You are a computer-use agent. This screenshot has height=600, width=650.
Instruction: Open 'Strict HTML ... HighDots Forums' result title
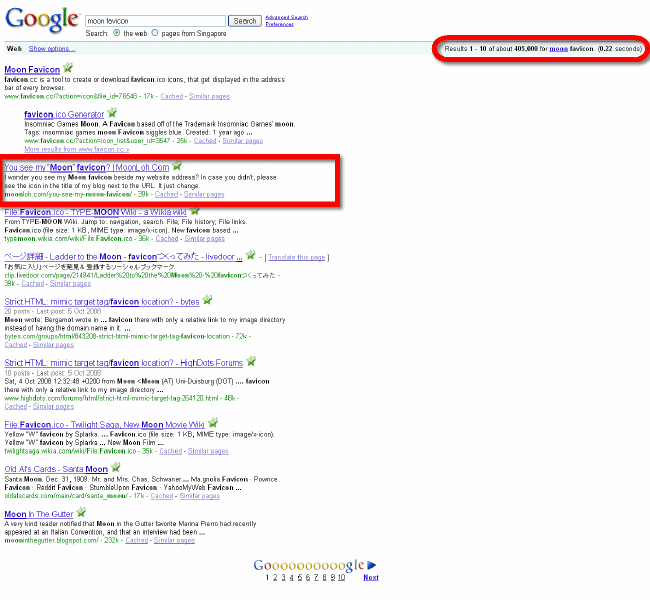pyautogui.click(x=124, y=363)
